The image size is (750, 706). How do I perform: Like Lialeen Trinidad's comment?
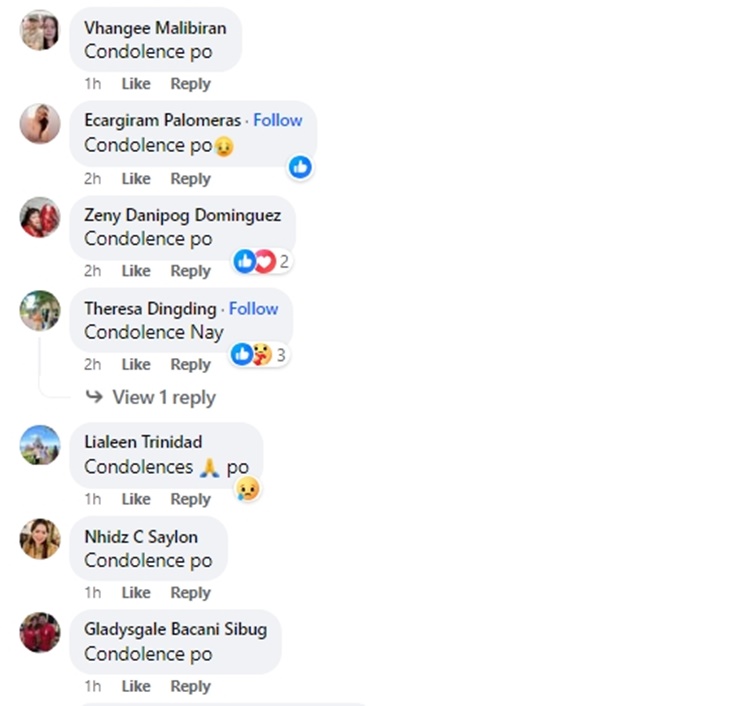[x=136, y=499]
